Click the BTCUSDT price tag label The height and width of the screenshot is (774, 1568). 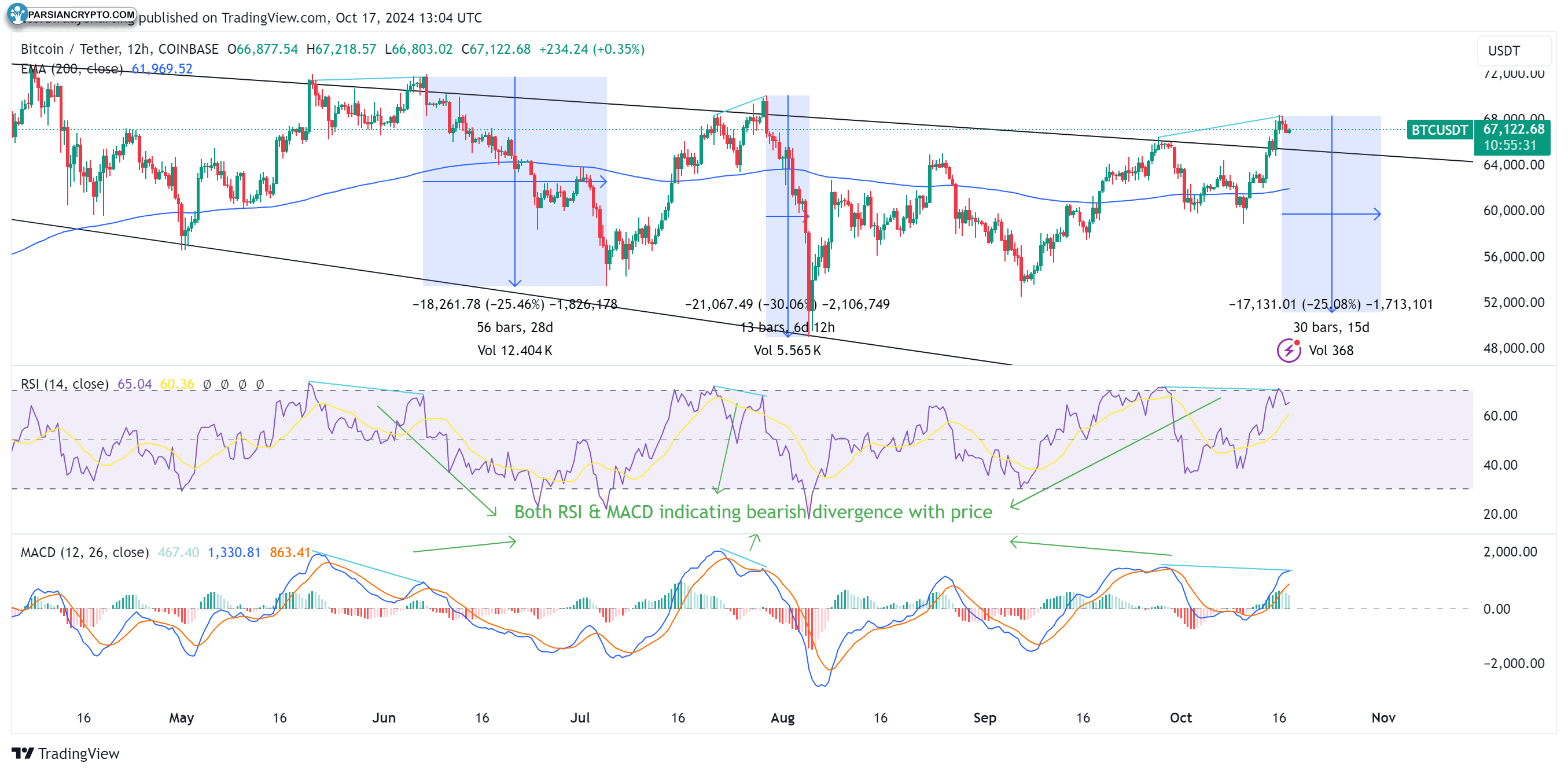[x=1439, y=130]
